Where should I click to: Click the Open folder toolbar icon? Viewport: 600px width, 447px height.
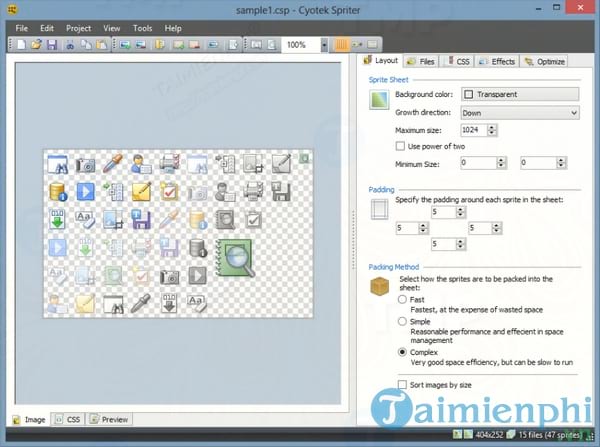[x=36, y=45]
